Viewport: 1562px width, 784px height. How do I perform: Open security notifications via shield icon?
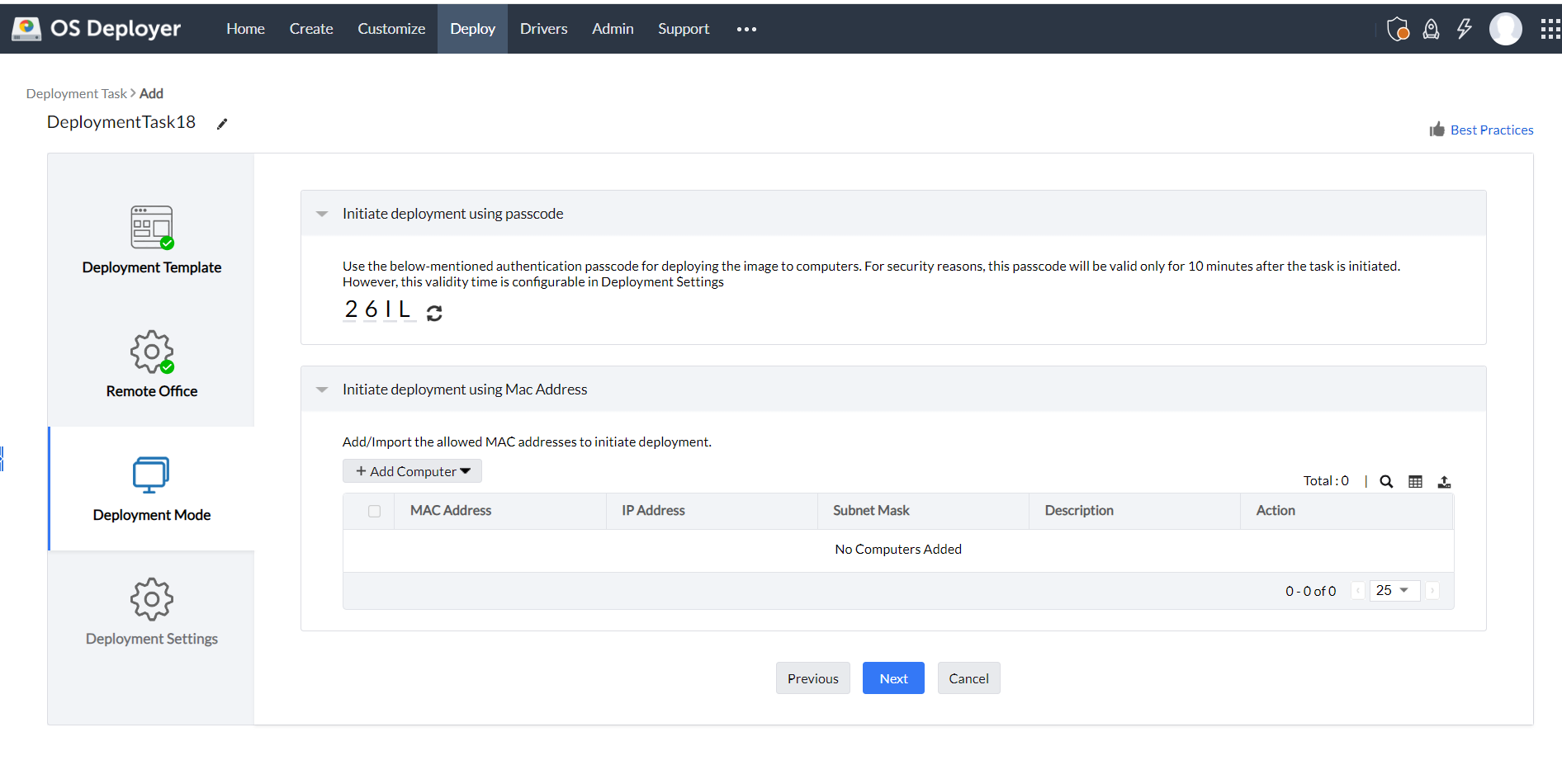(1399, 28)
